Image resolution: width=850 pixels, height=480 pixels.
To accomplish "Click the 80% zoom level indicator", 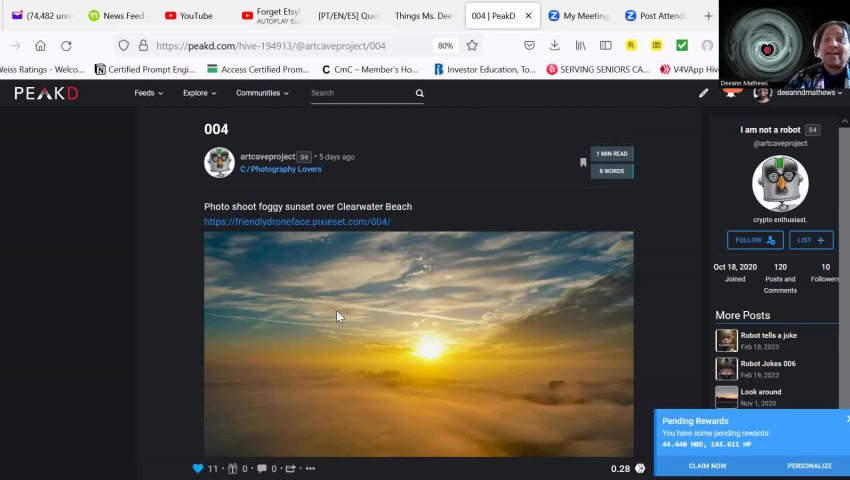I will (x=446, y=46).
